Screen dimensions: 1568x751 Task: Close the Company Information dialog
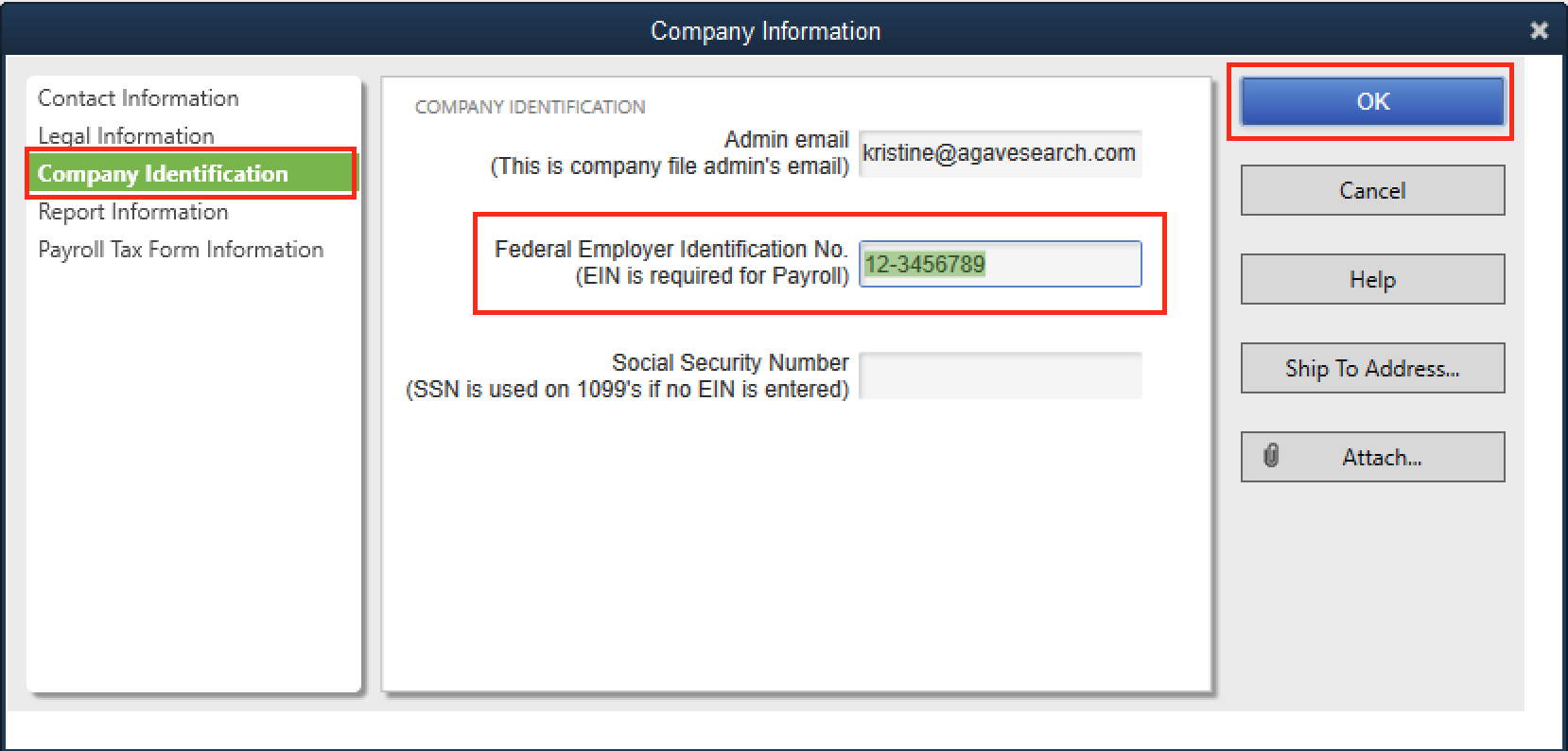coord(1539,30)
